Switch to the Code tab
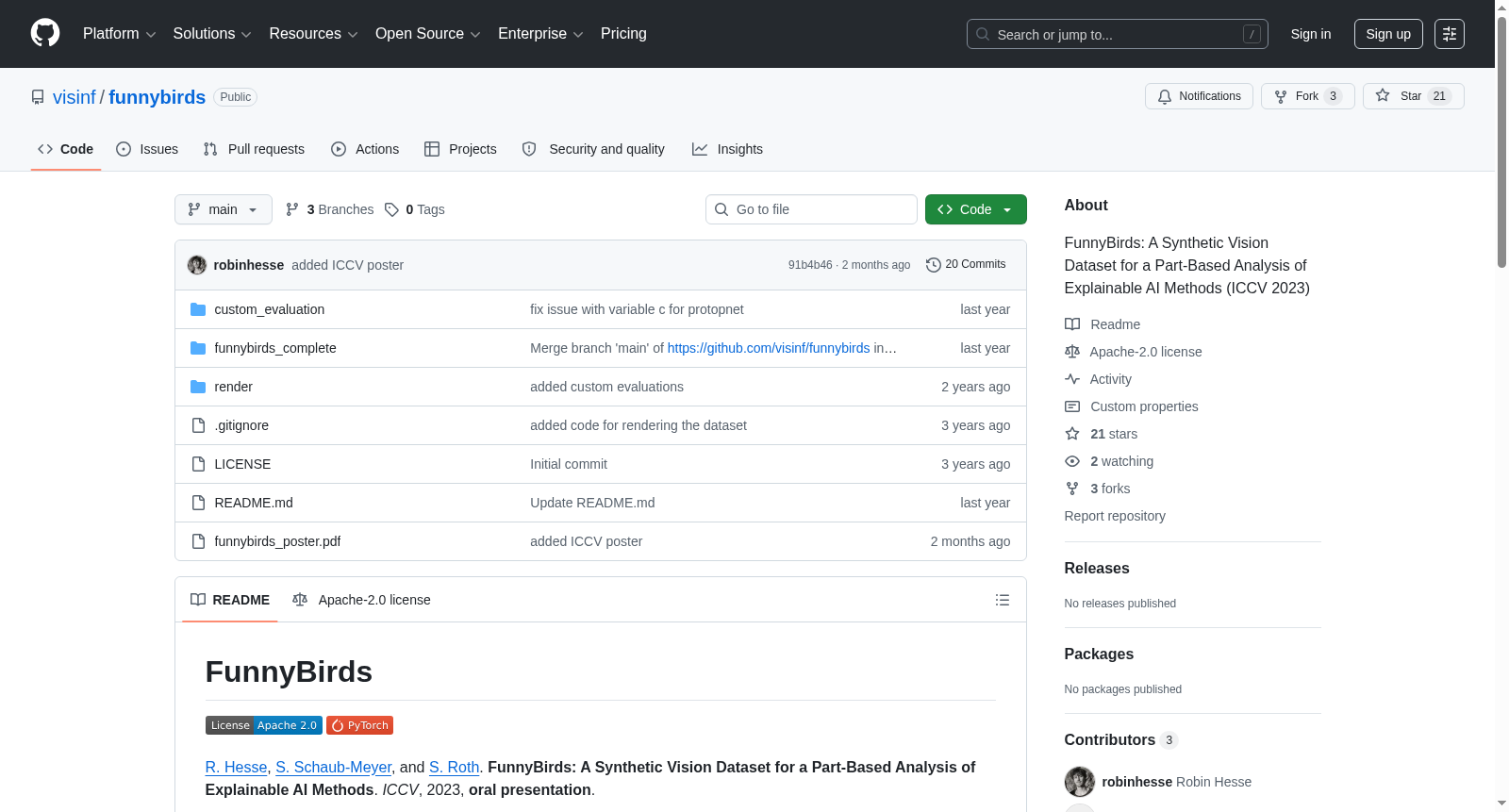Screen dimensions: 1509x812 coord(66,149)
